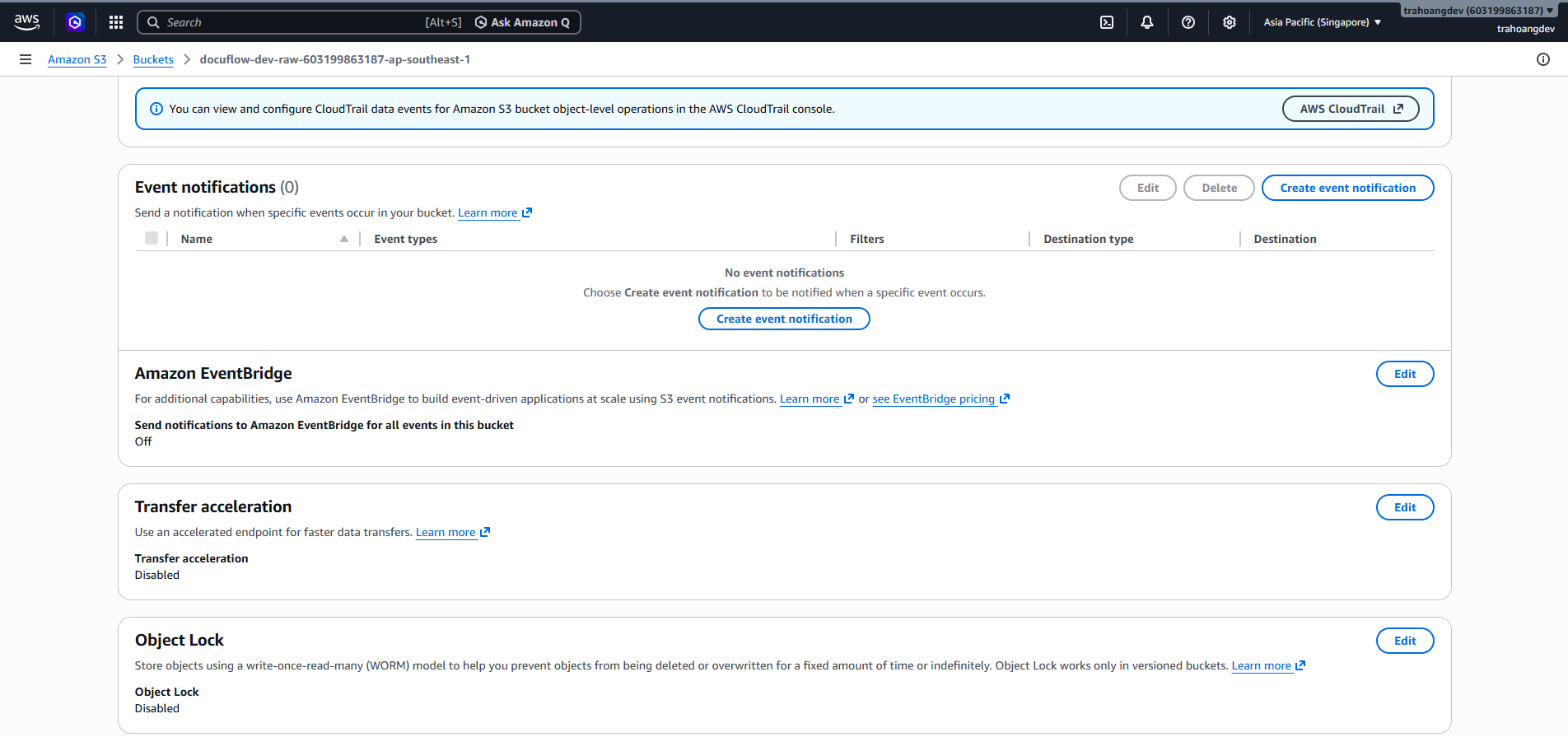Image resolution: width=1568 pixels, height=737 pixels.
Task: Open the console settings gear
Action: coord(1230,22)
